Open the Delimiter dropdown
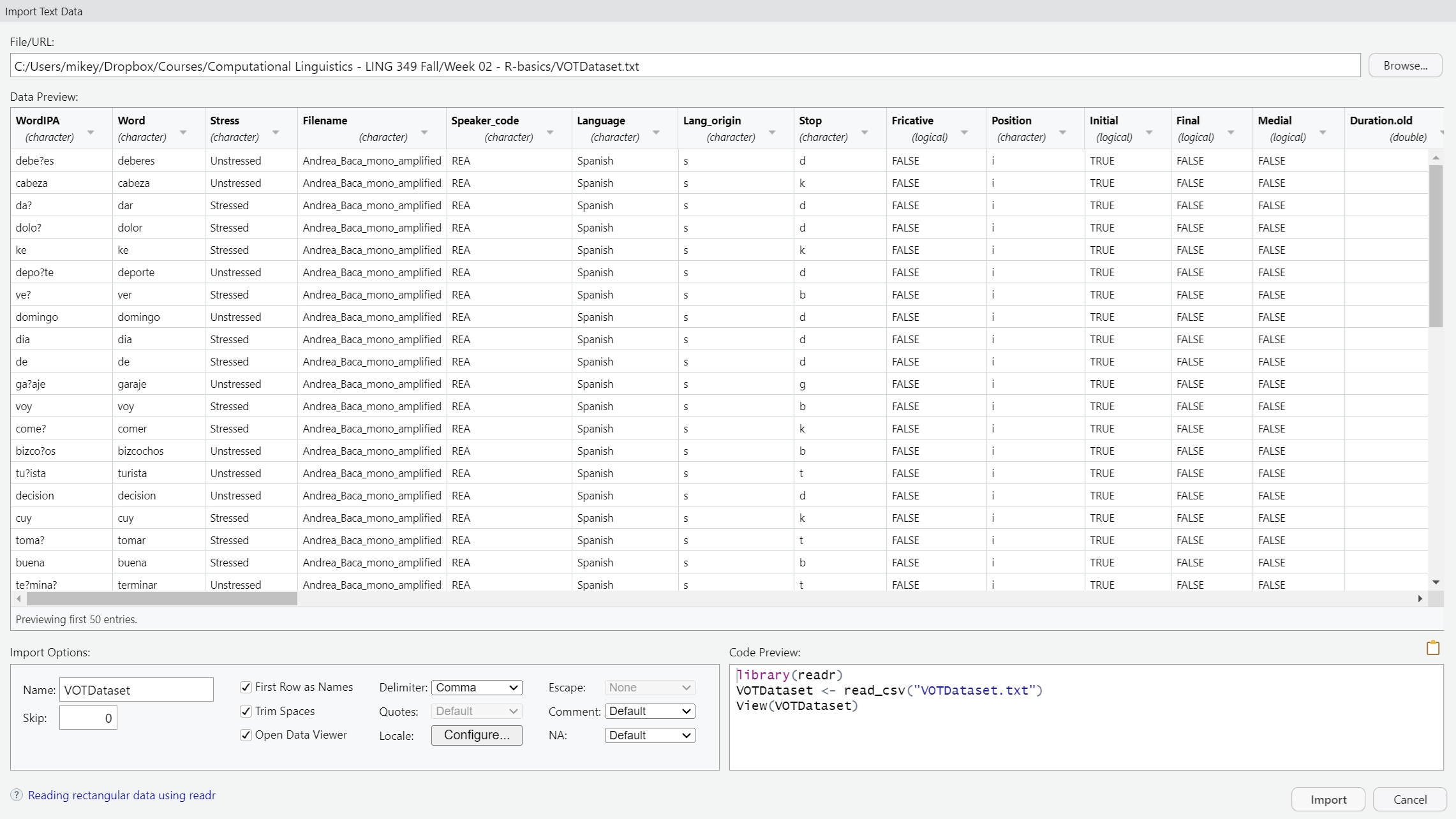 [x=476, y=688]
